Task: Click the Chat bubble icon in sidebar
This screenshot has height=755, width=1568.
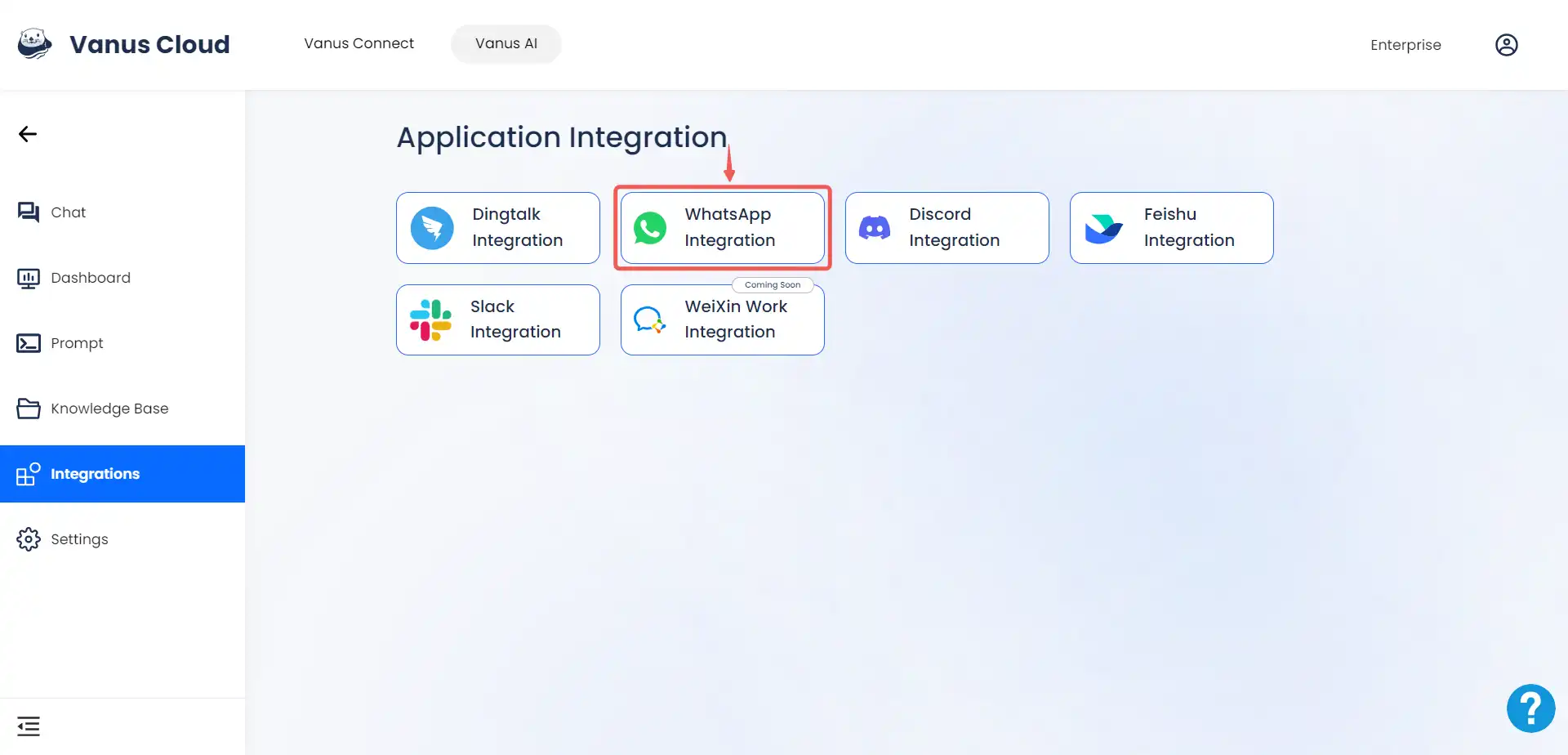Action: (29, 212)
